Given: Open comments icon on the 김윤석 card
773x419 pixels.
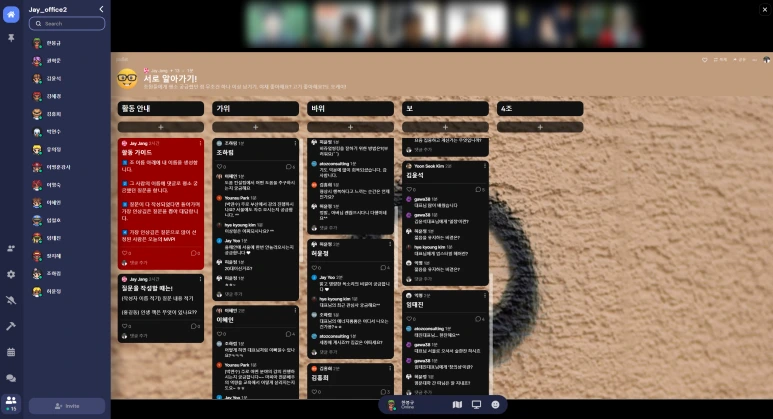Looking at the screenshot, I should (x=480, y=189).
